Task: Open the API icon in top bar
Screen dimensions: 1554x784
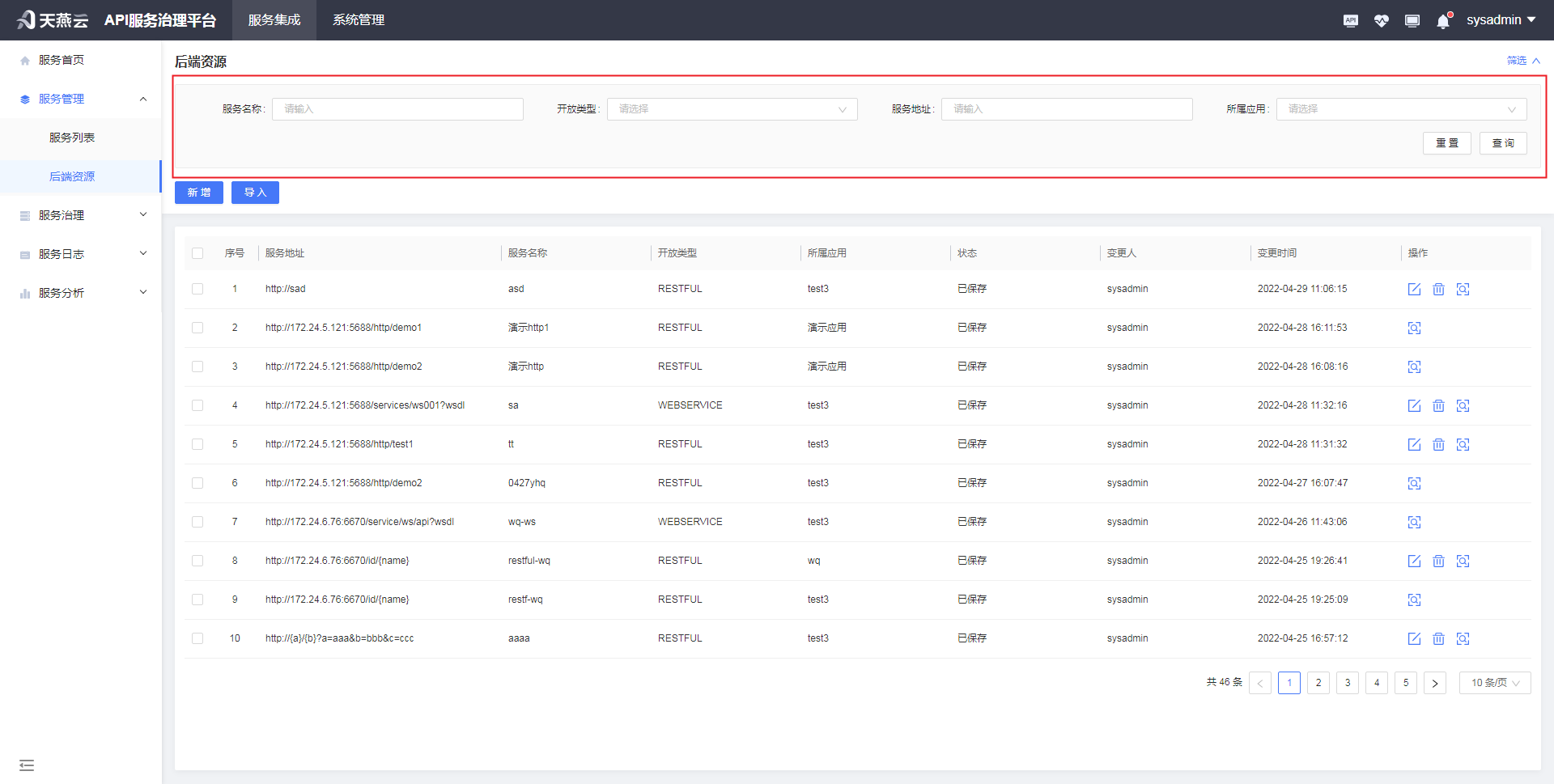Action: (1351, 21)
